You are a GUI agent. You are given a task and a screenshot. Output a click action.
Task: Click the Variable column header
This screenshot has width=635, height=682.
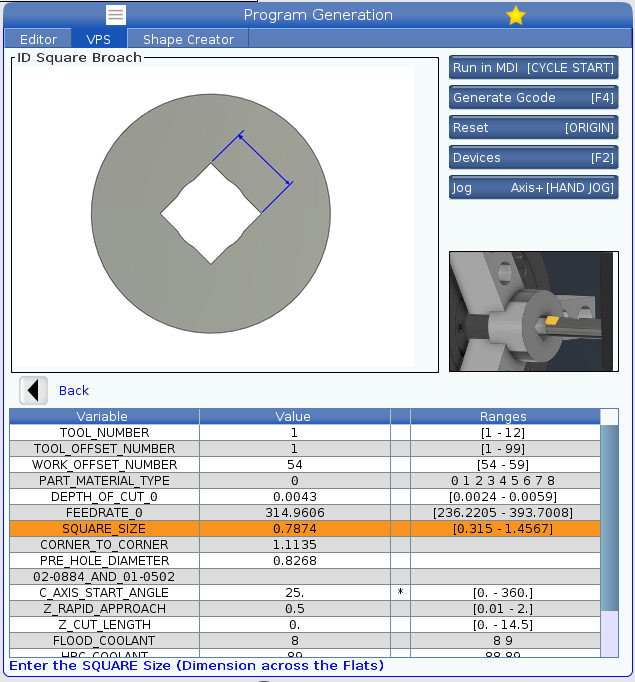[104, 417]
